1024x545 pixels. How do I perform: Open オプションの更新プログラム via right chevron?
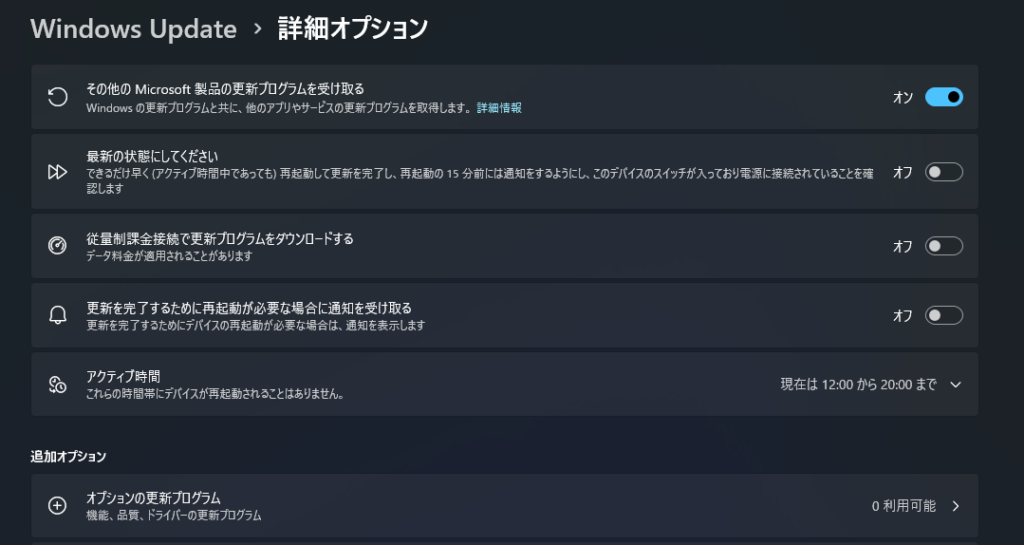point(955,506)
